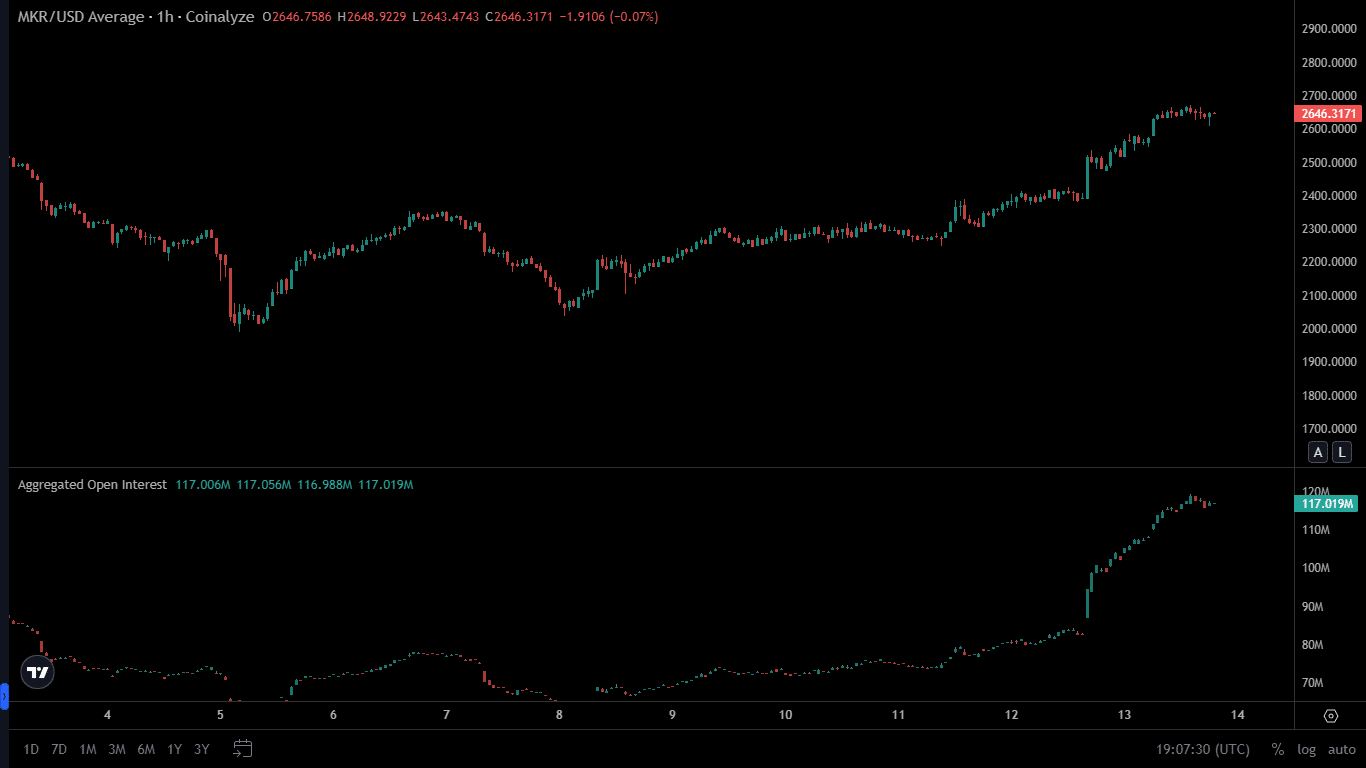Select the 6M time range
This screenshot has width=1366, height=768.
pyautogui.click(x=146, y=749)
